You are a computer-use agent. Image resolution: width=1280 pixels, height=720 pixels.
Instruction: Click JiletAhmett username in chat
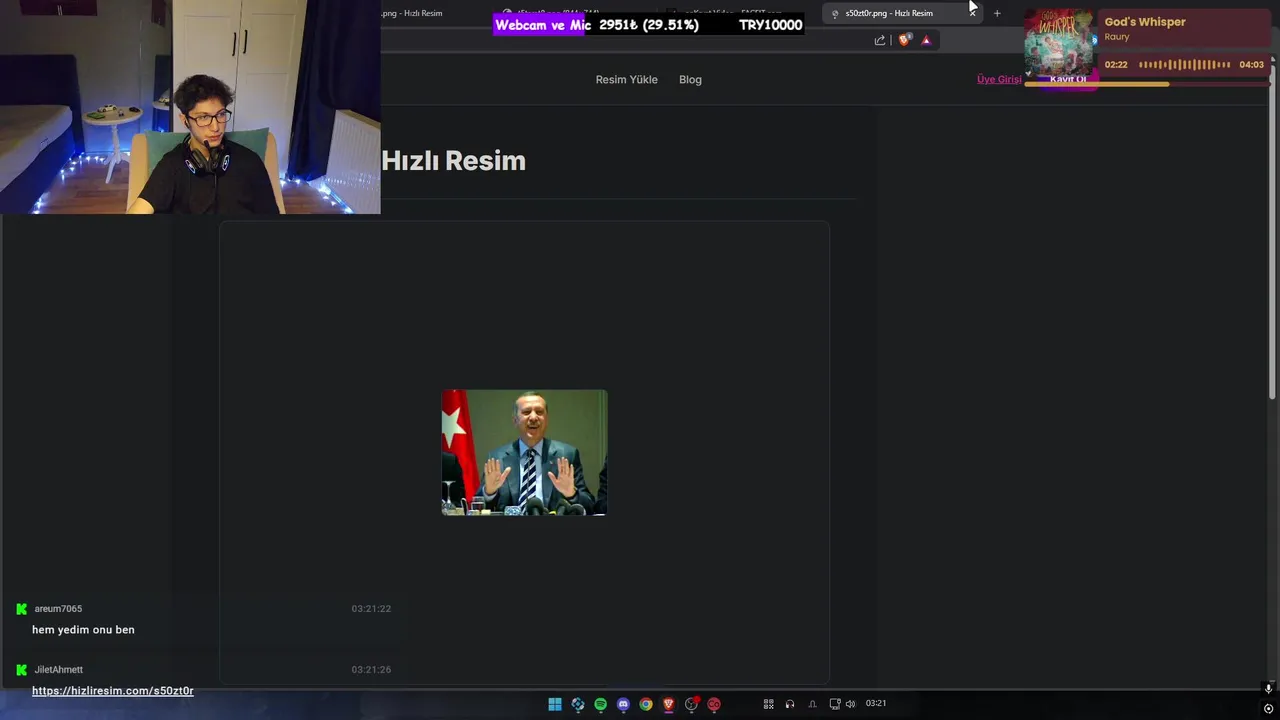(59, 669)
